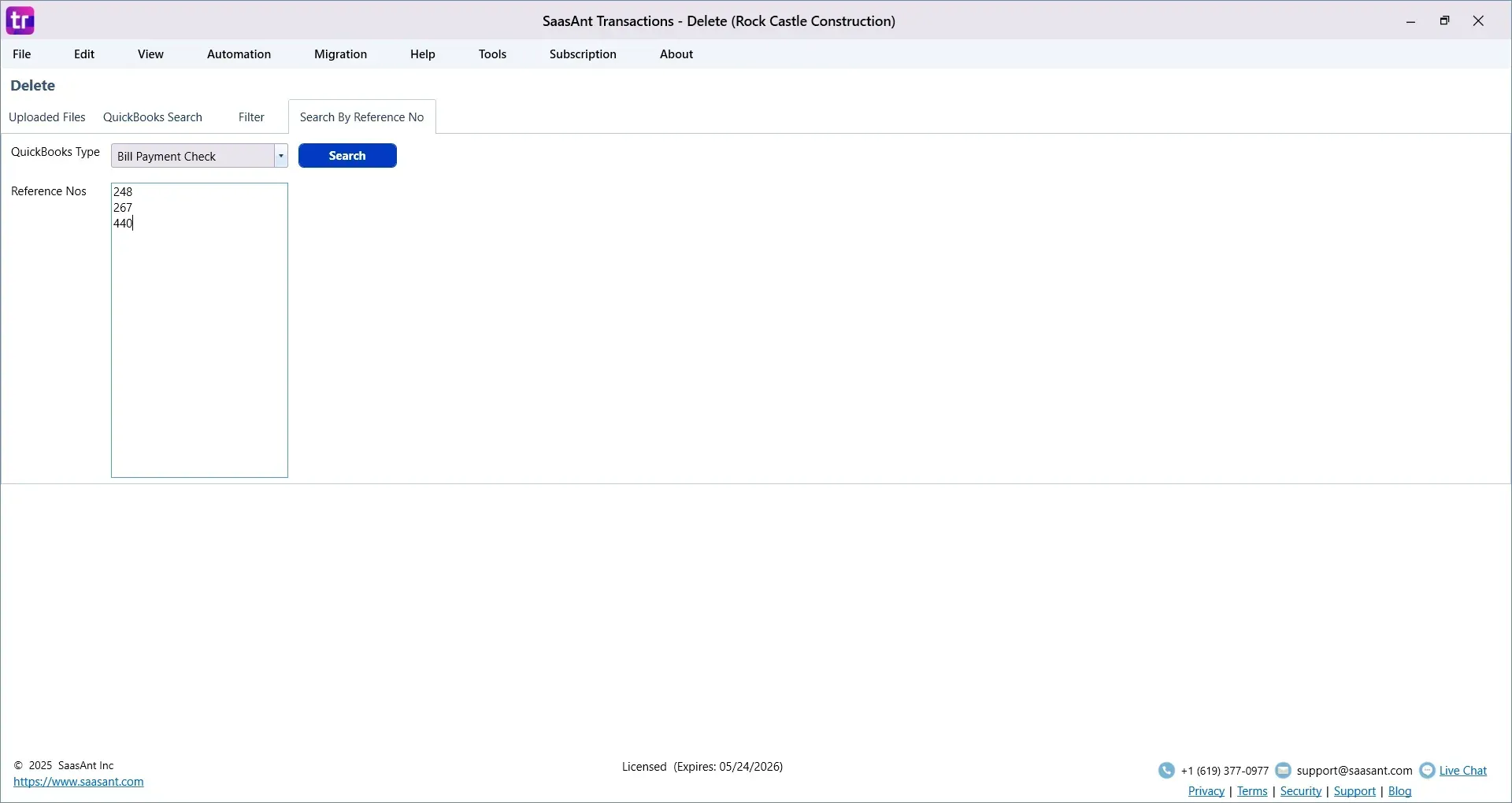Click reference number 248 in list

point(124,192)
